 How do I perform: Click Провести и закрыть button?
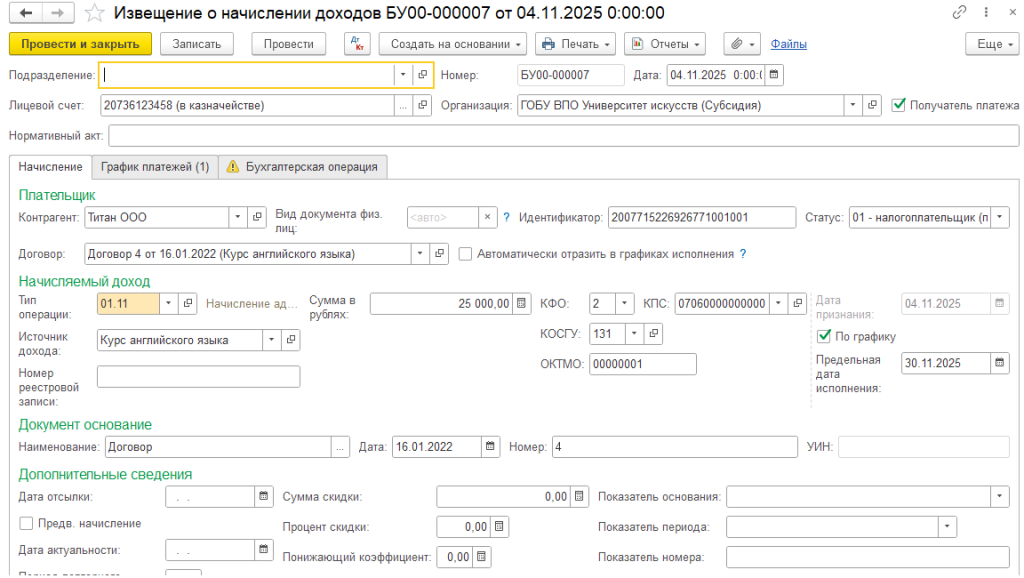pyautogui.click(x=80, y=44)
